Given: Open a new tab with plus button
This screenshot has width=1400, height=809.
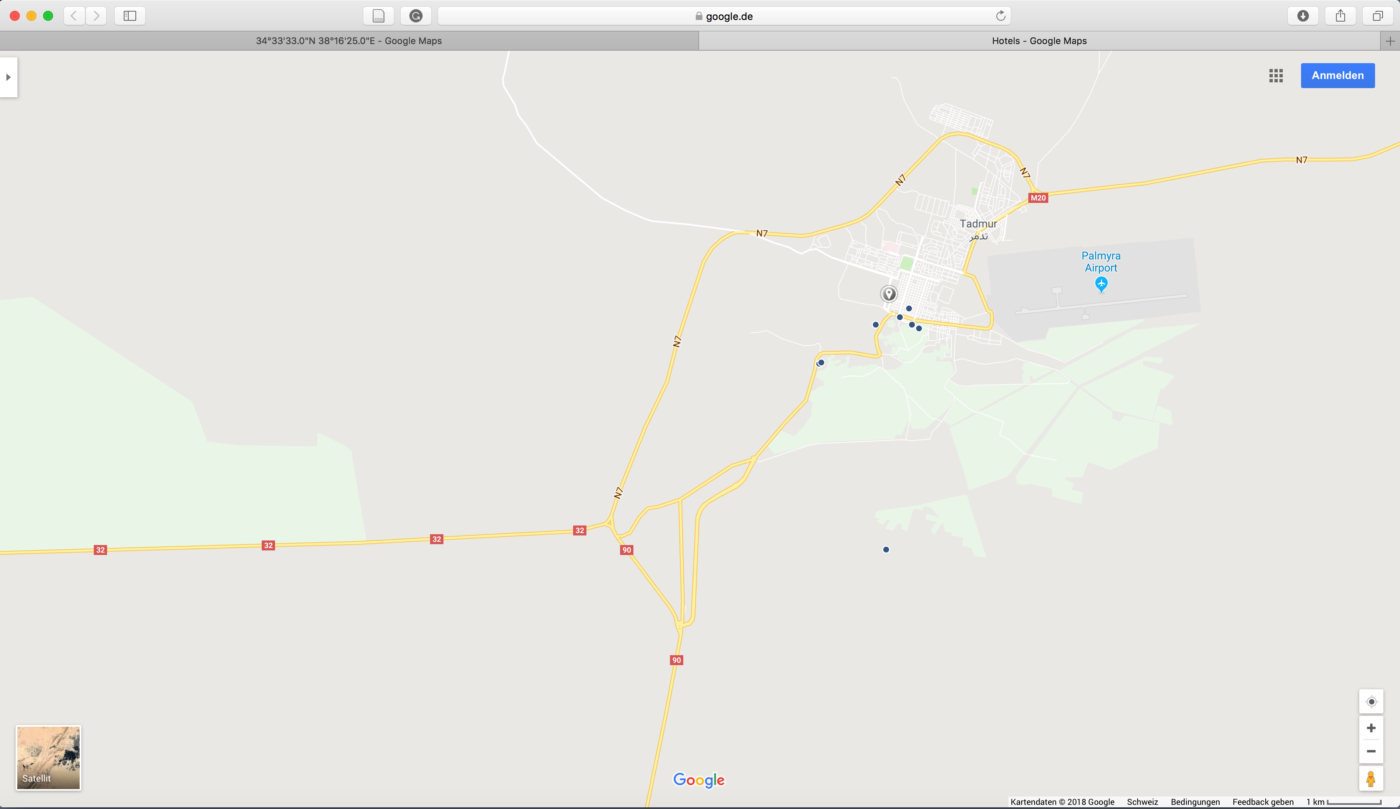Looking at the screenshot, I should pos(1389,41).
